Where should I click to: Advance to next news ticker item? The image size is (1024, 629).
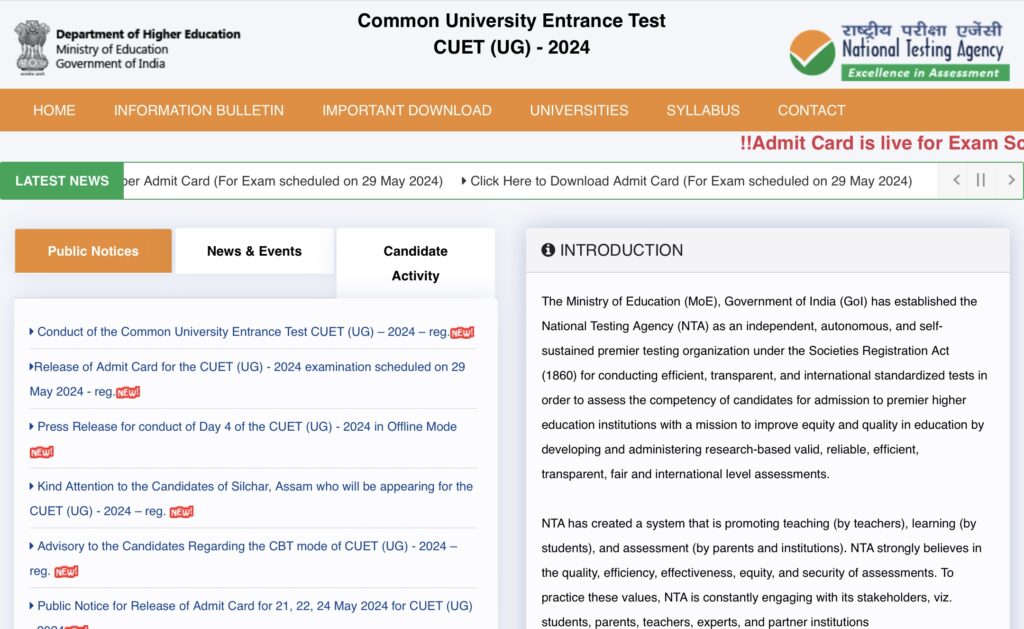click(1011, 180)
